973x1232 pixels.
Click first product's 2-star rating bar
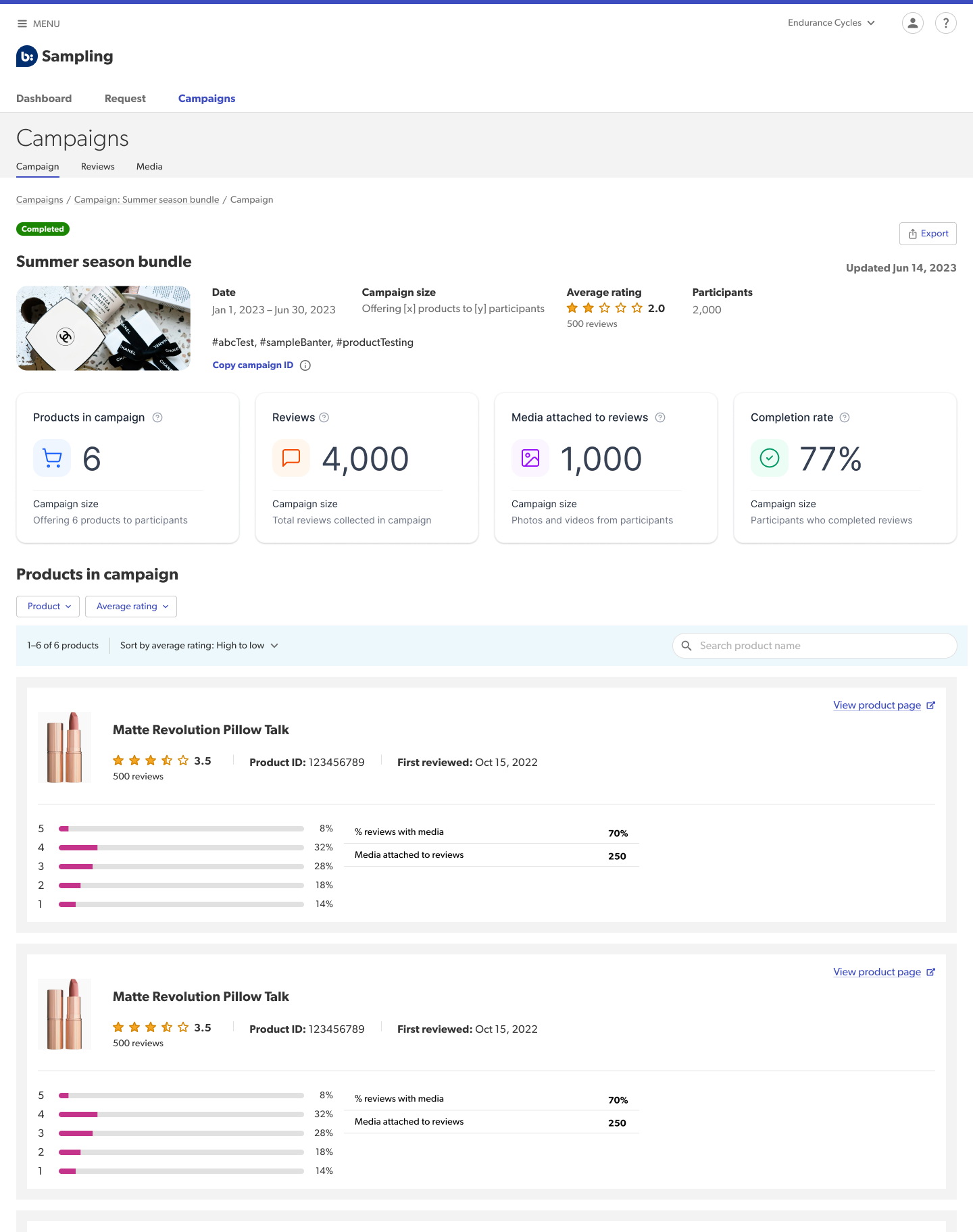click(x=181, y=885)
